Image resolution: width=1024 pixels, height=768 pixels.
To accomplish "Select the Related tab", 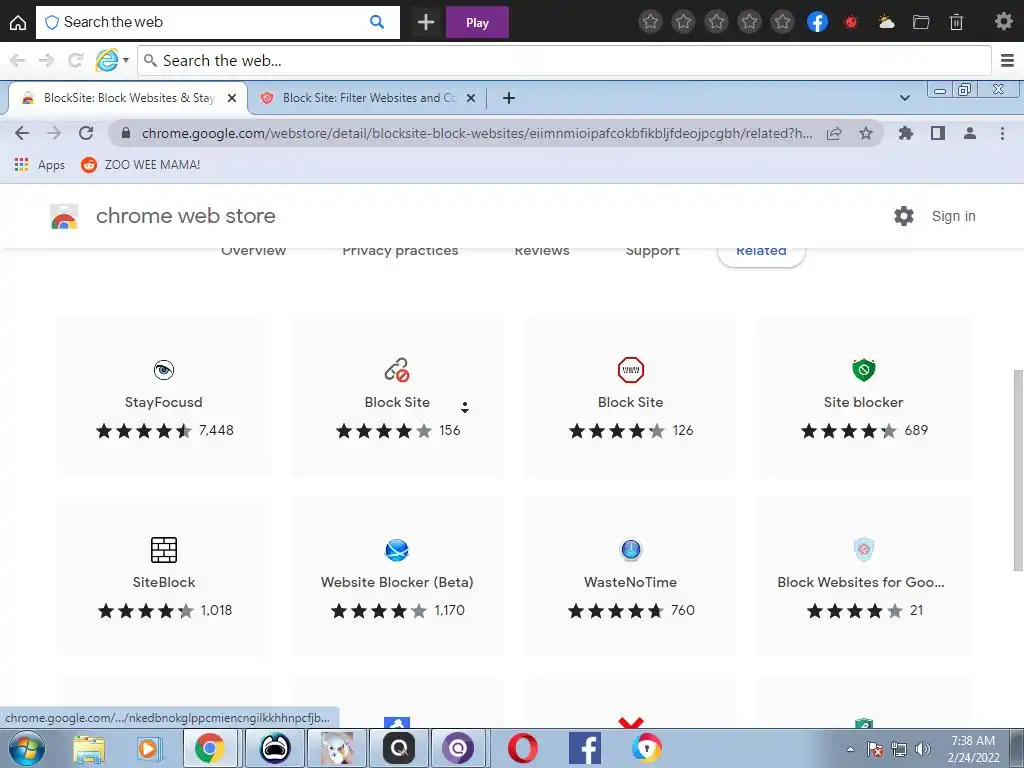I will tap(761, 254).
